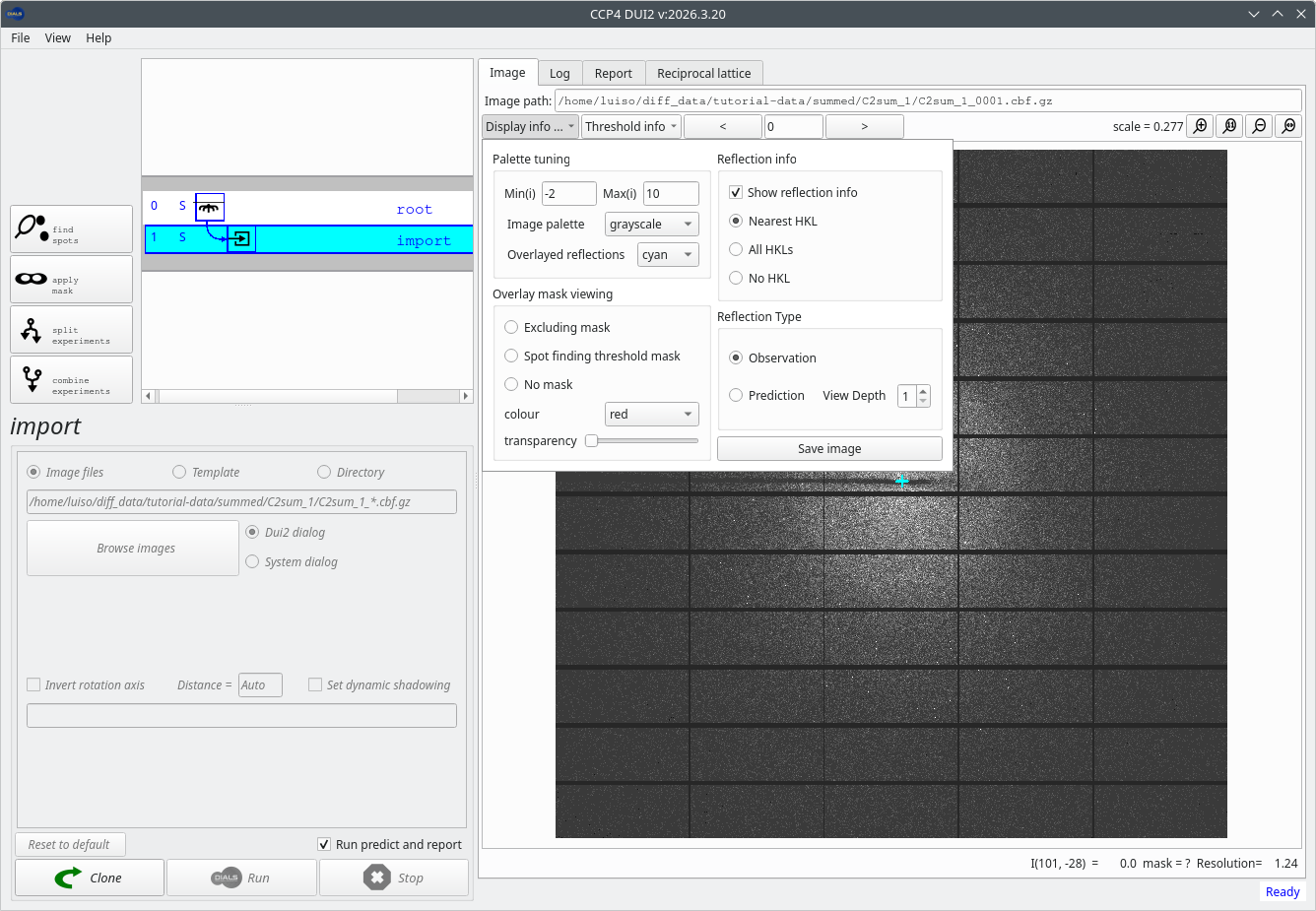Select the Nearest HKL option
Screen dimensions: 1316x911
736,221
